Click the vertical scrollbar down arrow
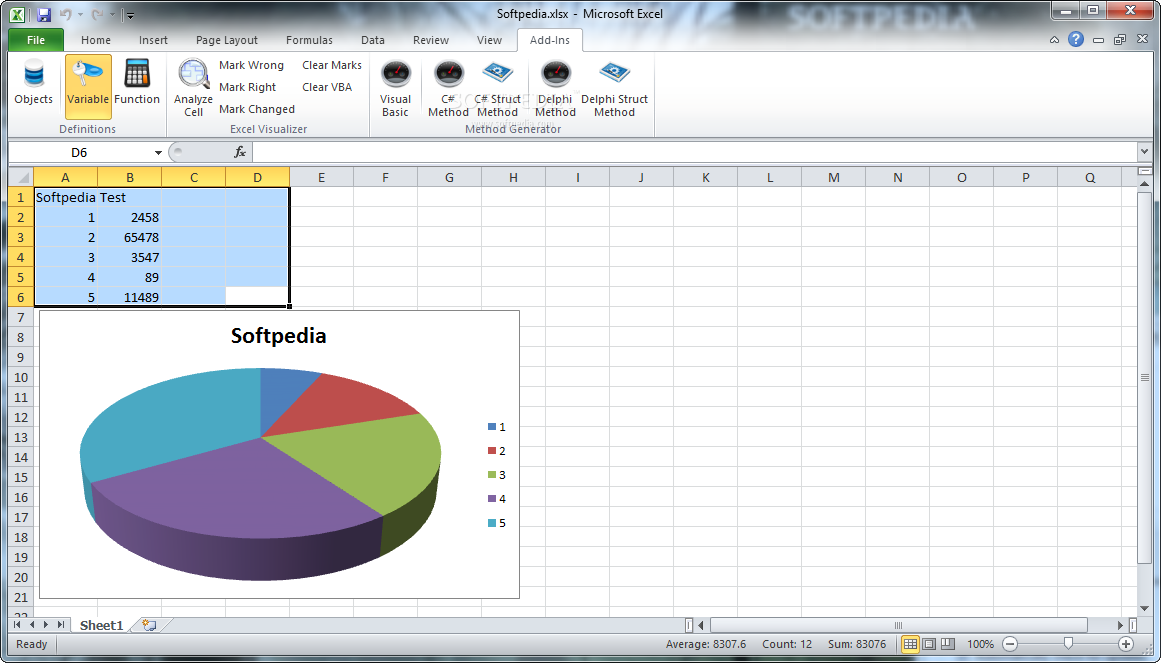This screenshot has height=663, width=1161. tap(1145, 608)
